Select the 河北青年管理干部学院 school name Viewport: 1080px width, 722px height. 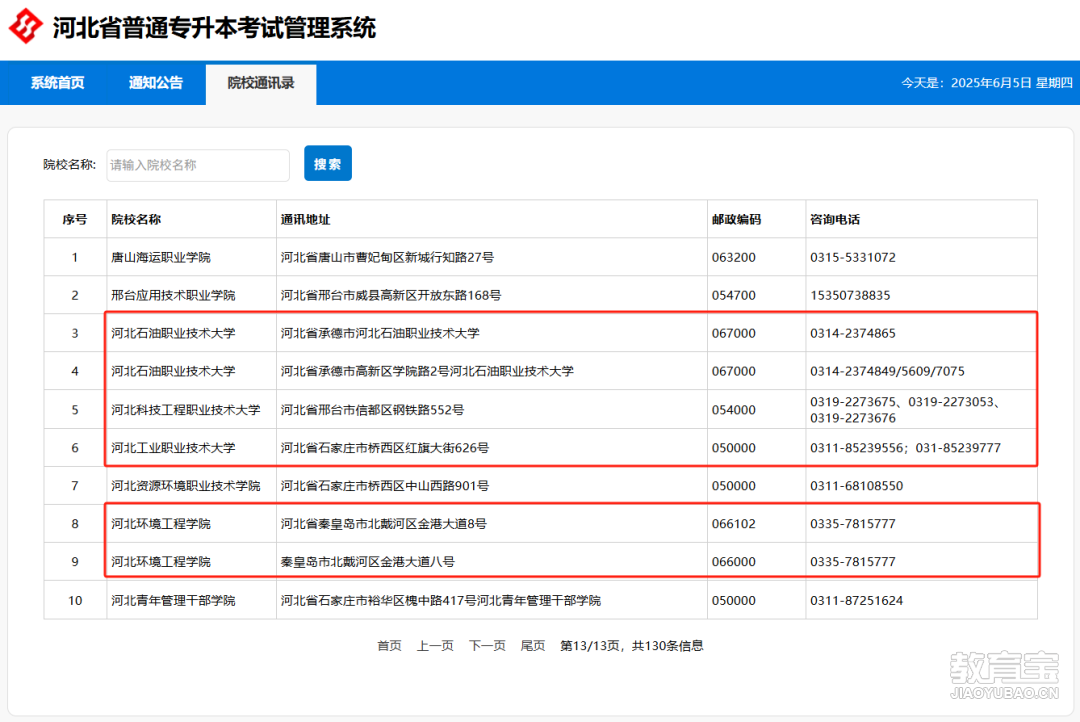pyautogui.click(x=173, y=600)
